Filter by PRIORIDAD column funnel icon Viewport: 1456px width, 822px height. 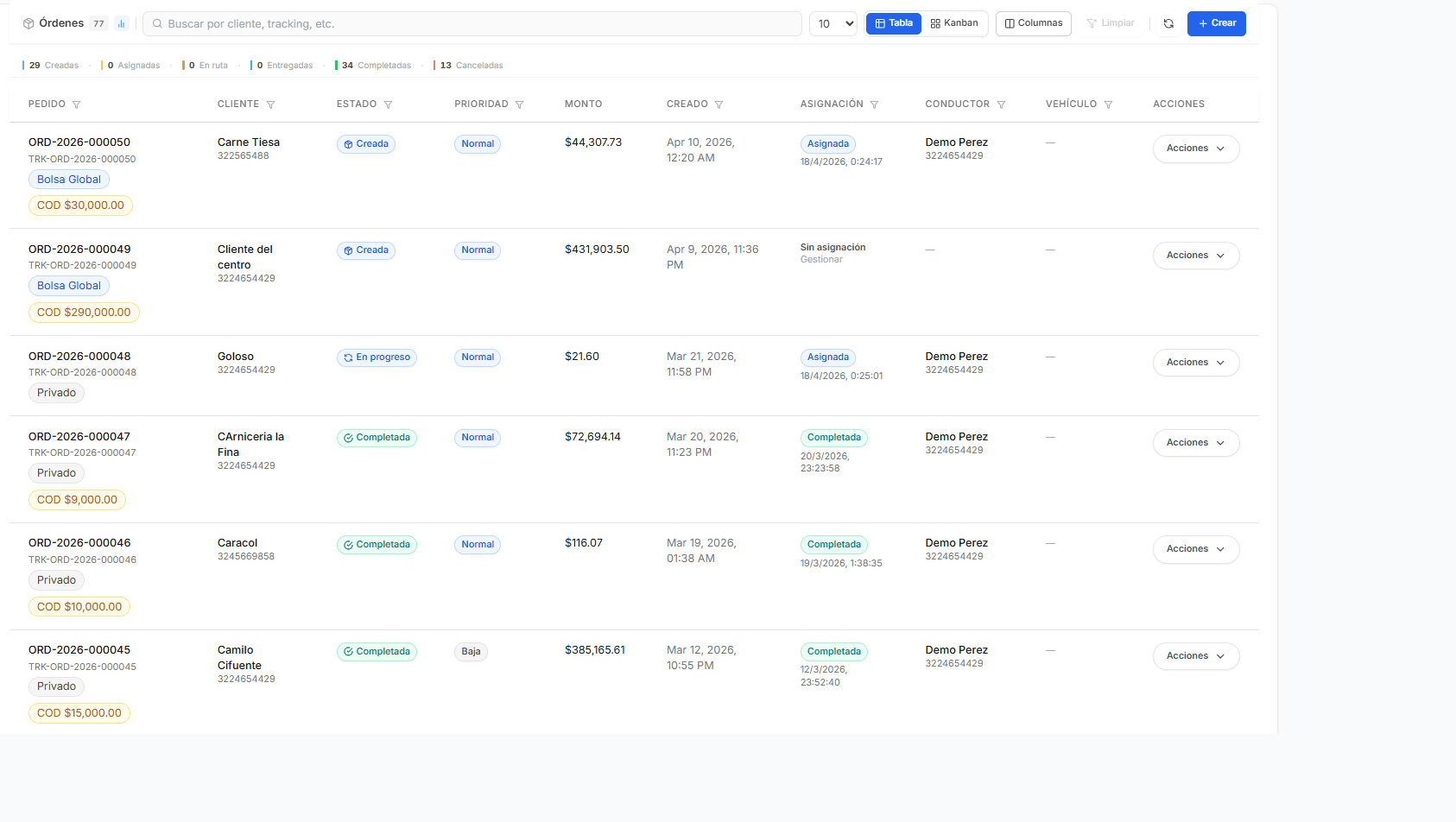(x=519, y=104)
